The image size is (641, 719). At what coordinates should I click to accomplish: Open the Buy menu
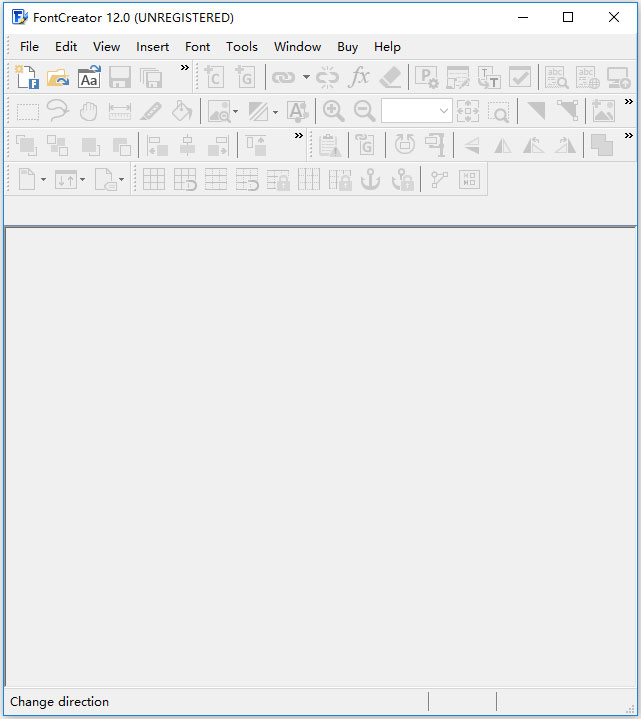tap(347, 47)
